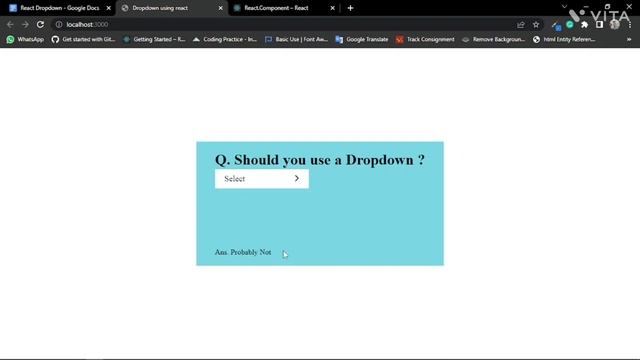Open Html Entity Reference bookmark
The height and width of the screenshot is (360, 640).
564,39
